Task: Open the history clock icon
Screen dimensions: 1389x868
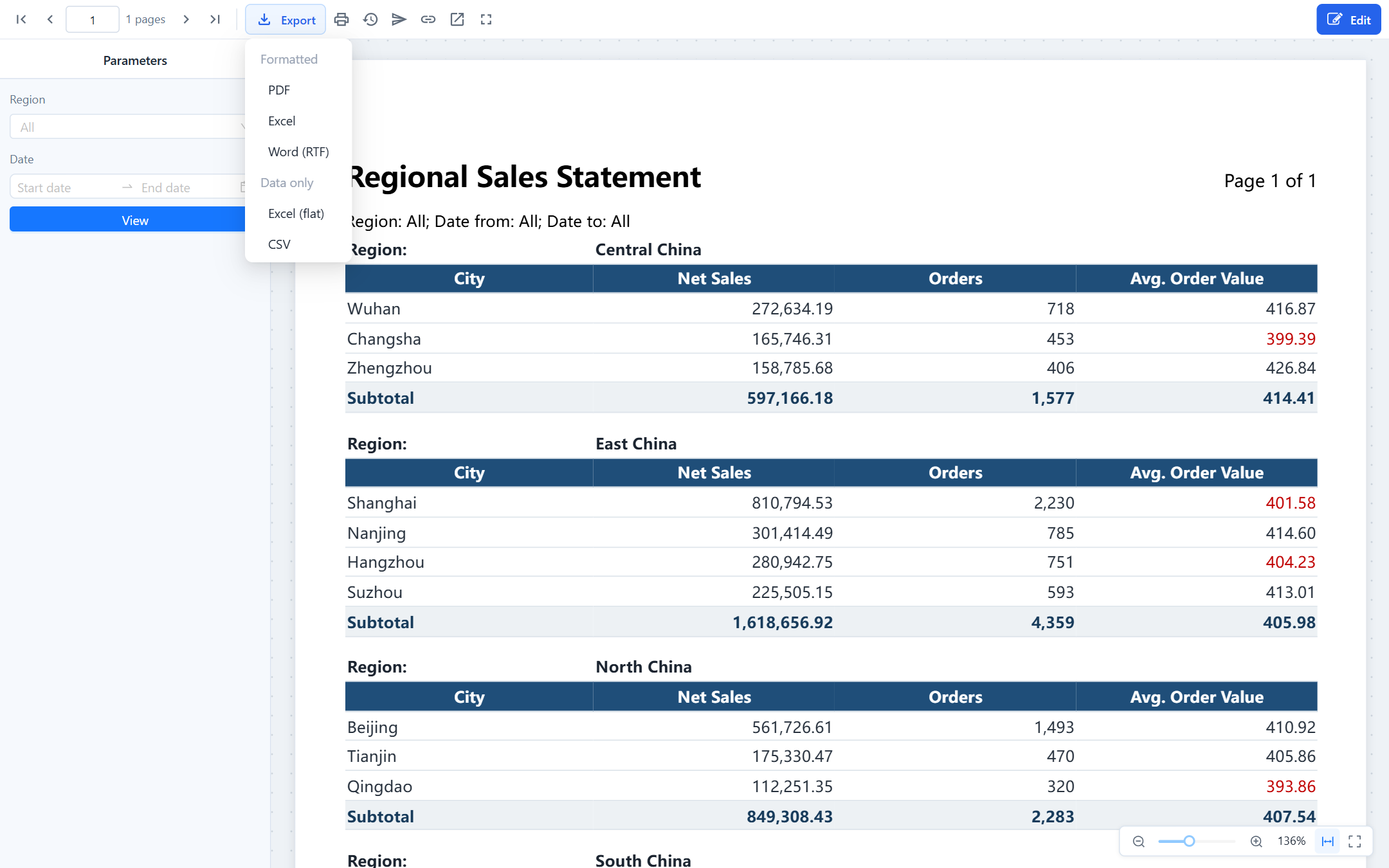Action: tap(370, 19)
